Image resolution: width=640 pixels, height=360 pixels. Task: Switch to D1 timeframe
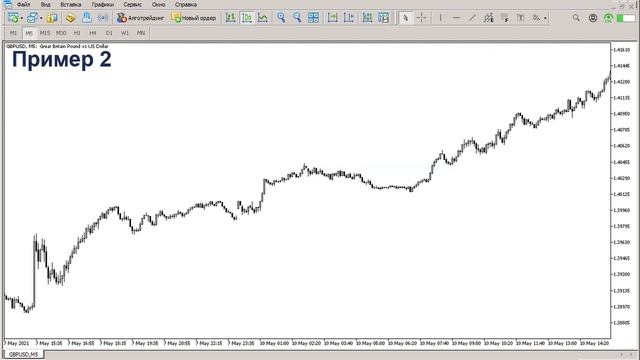coord(109,33)
